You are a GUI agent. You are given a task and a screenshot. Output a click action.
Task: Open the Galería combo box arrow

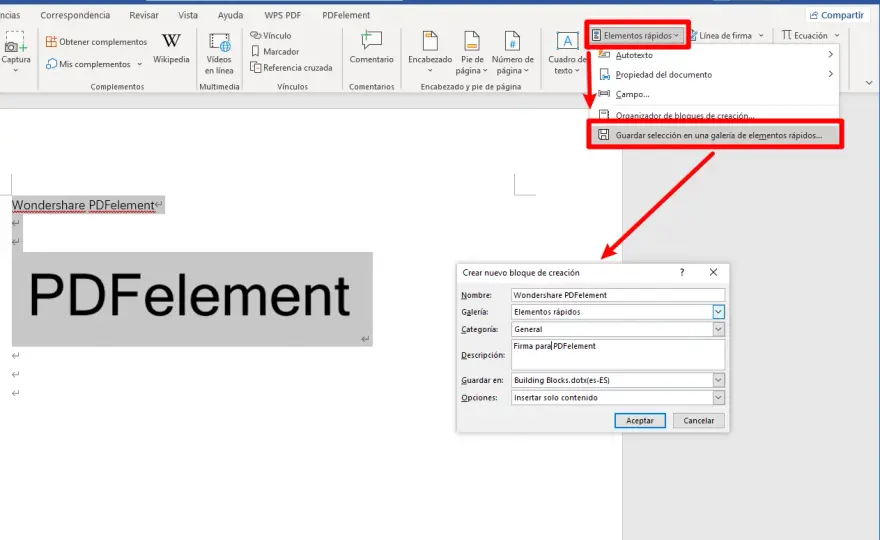pyautogui.click(x=718, y=312)
